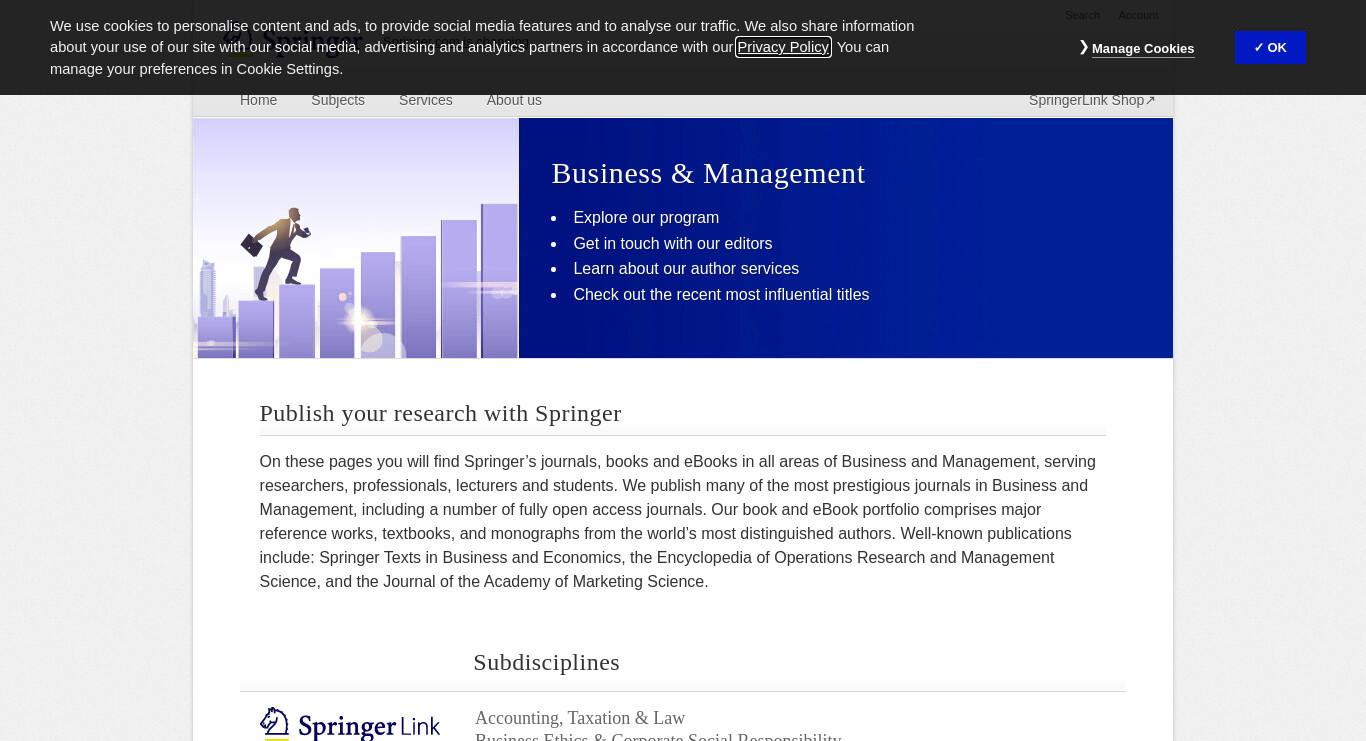Click the Business & Management banner heading
The height and width of the screenshot is (741, 1366).
(x=708, y=173)
